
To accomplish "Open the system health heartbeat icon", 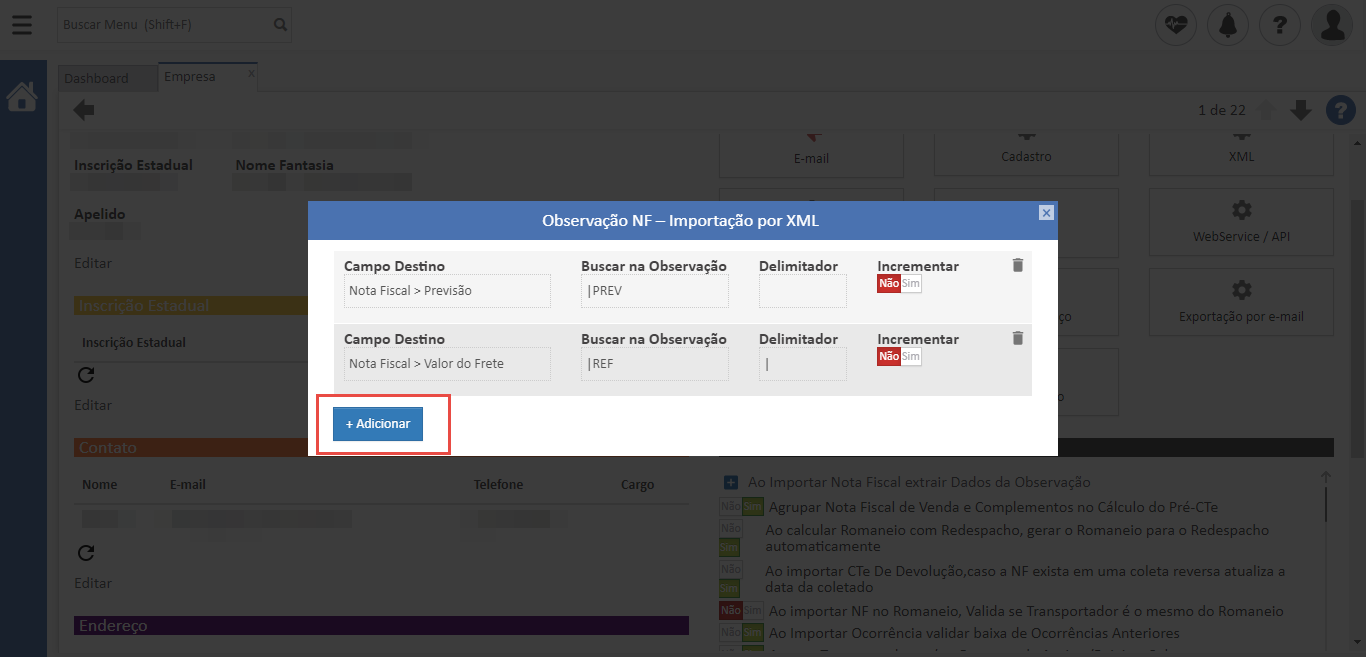I will pyautogui.click(x=1176, y=25).
